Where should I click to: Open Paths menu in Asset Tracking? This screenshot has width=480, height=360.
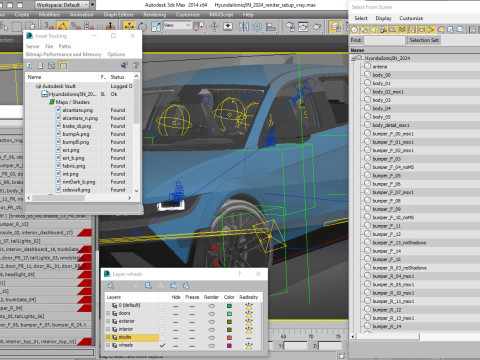65,46
